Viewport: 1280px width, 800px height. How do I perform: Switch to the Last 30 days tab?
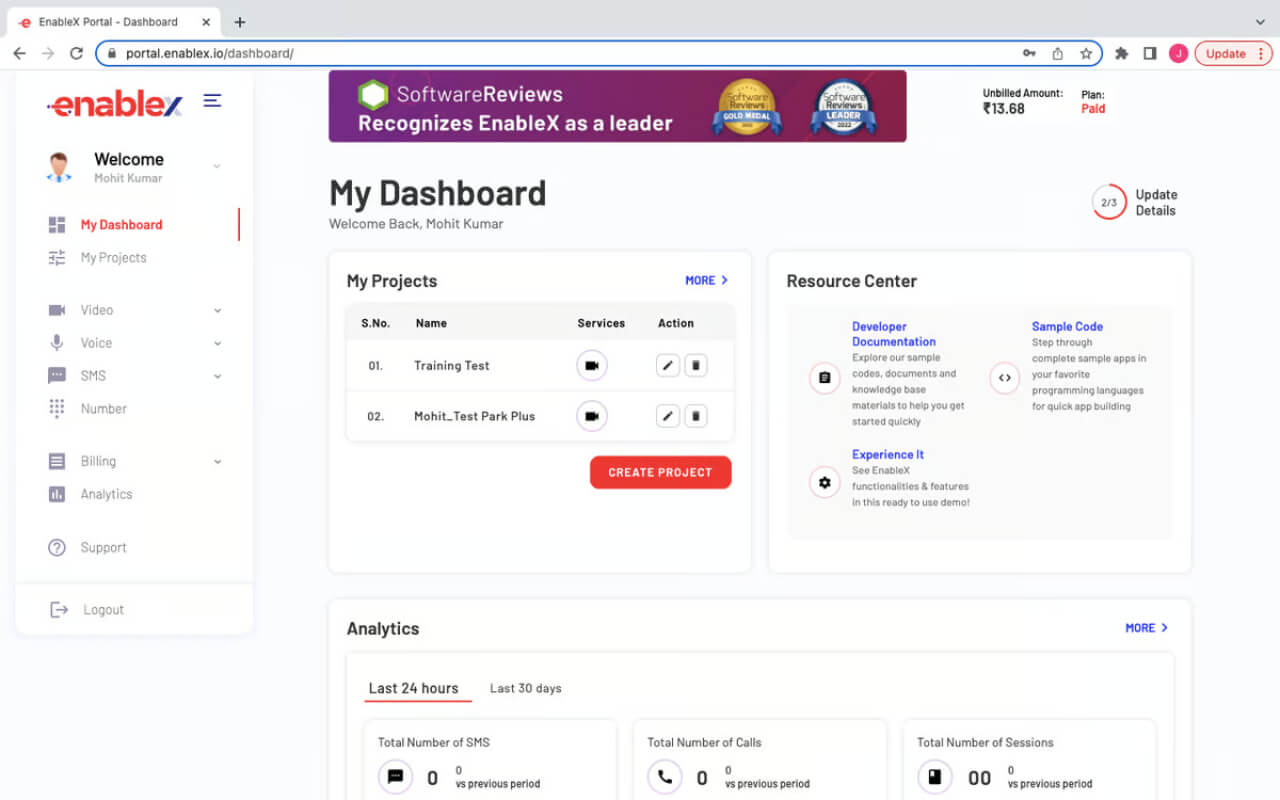(x=526, y=688)
